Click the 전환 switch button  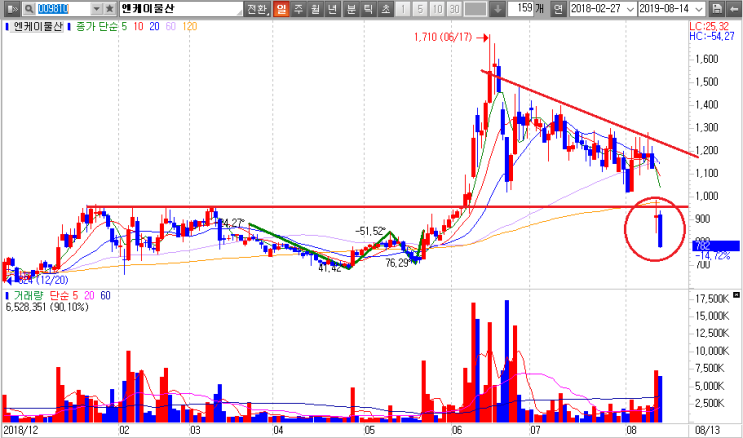[x=258, y=9]
